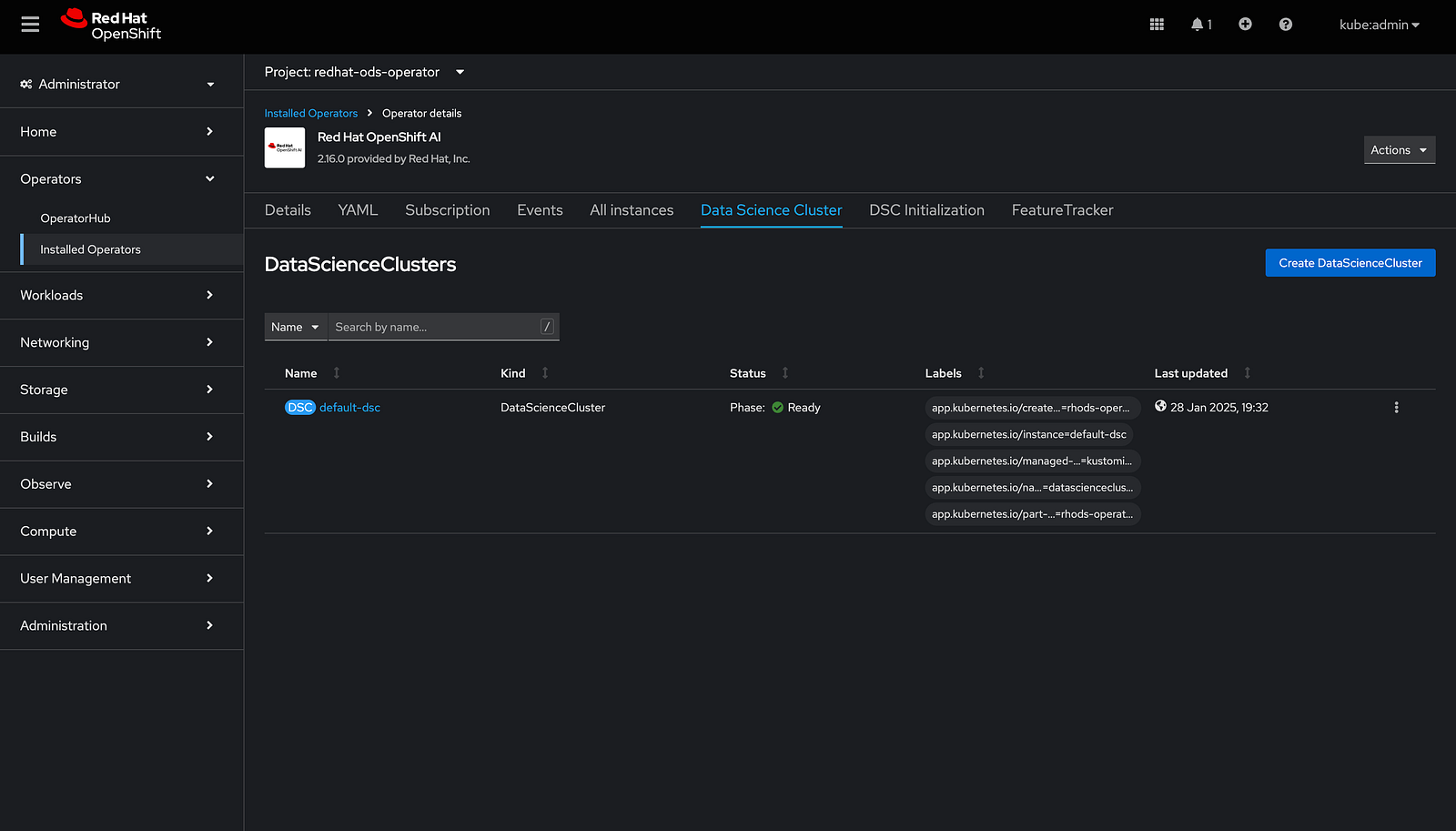Open the Name filter type dropdown
Viewport: 1456px width, 831px height.
point(296,327)
